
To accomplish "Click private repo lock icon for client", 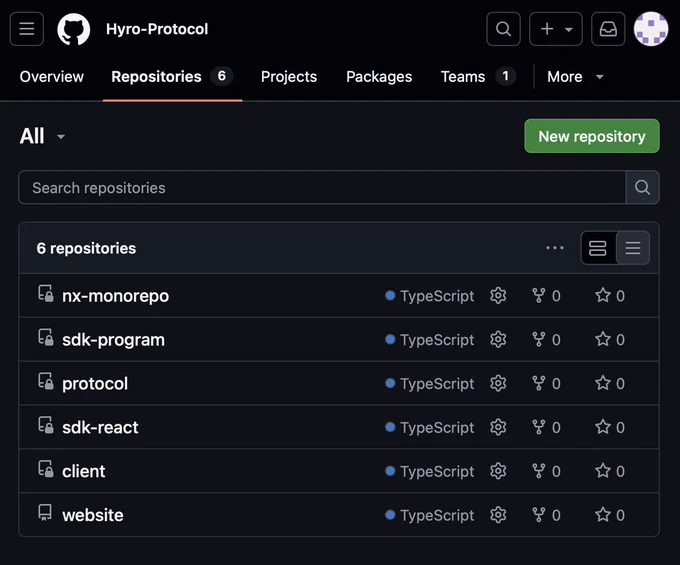I will coord(46,469).
